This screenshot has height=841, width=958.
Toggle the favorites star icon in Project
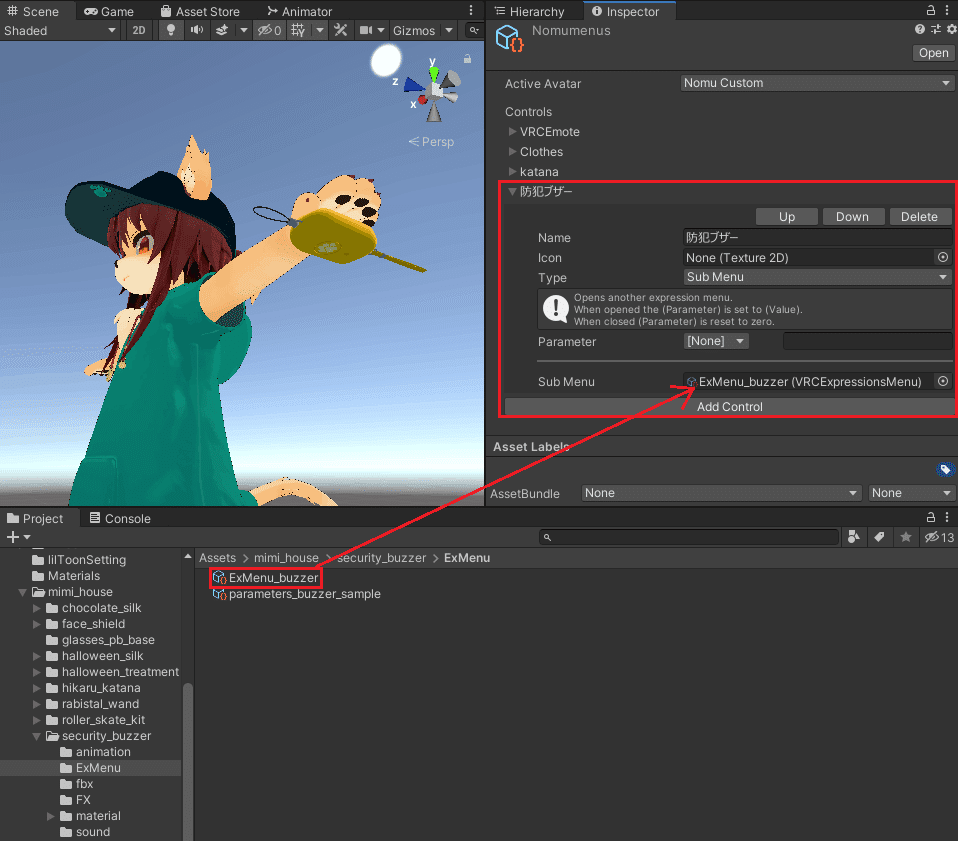(x=905, y=537)
